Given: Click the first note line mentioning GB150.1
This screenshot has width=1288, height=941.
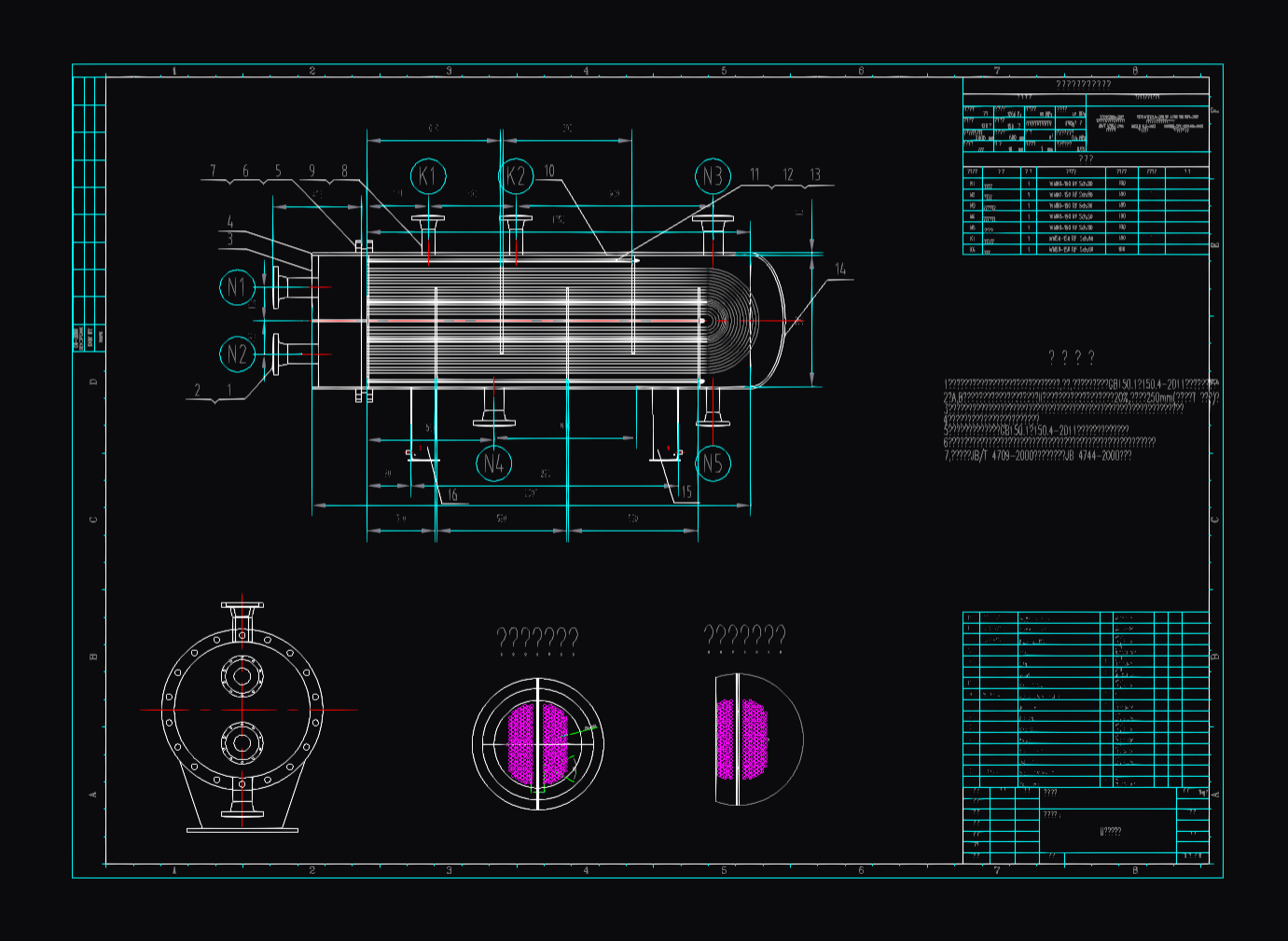Looking at the screenshot, I should tap(1082, 384).
